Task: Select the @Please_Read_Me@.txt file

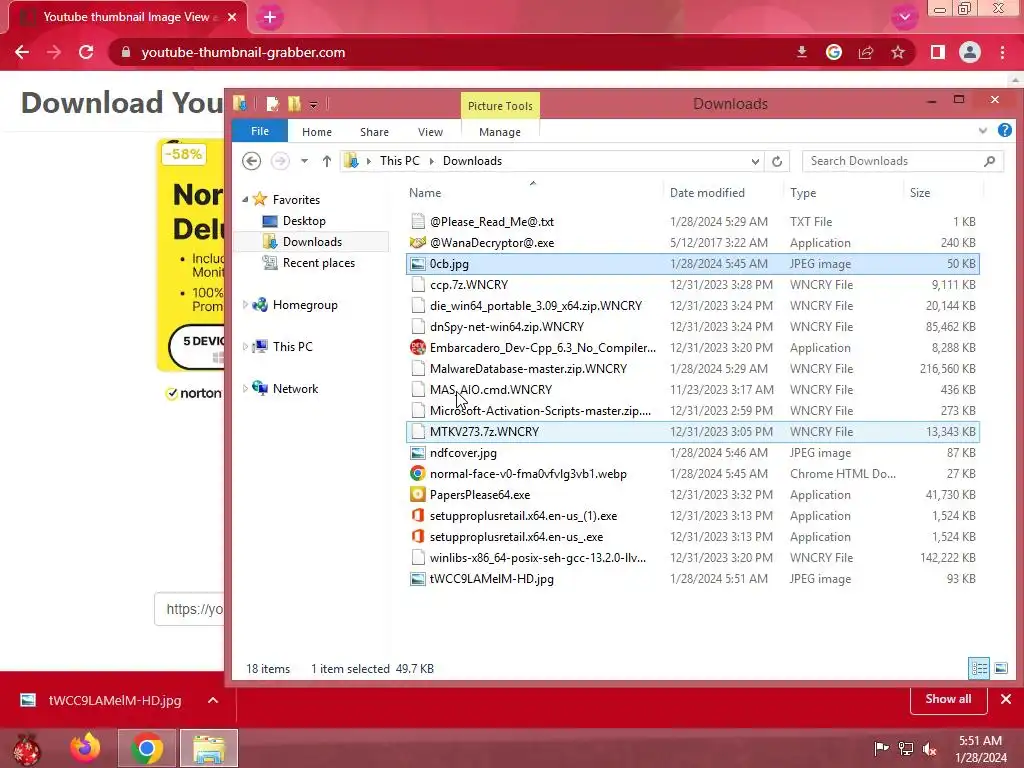Action: coord(492,221)
